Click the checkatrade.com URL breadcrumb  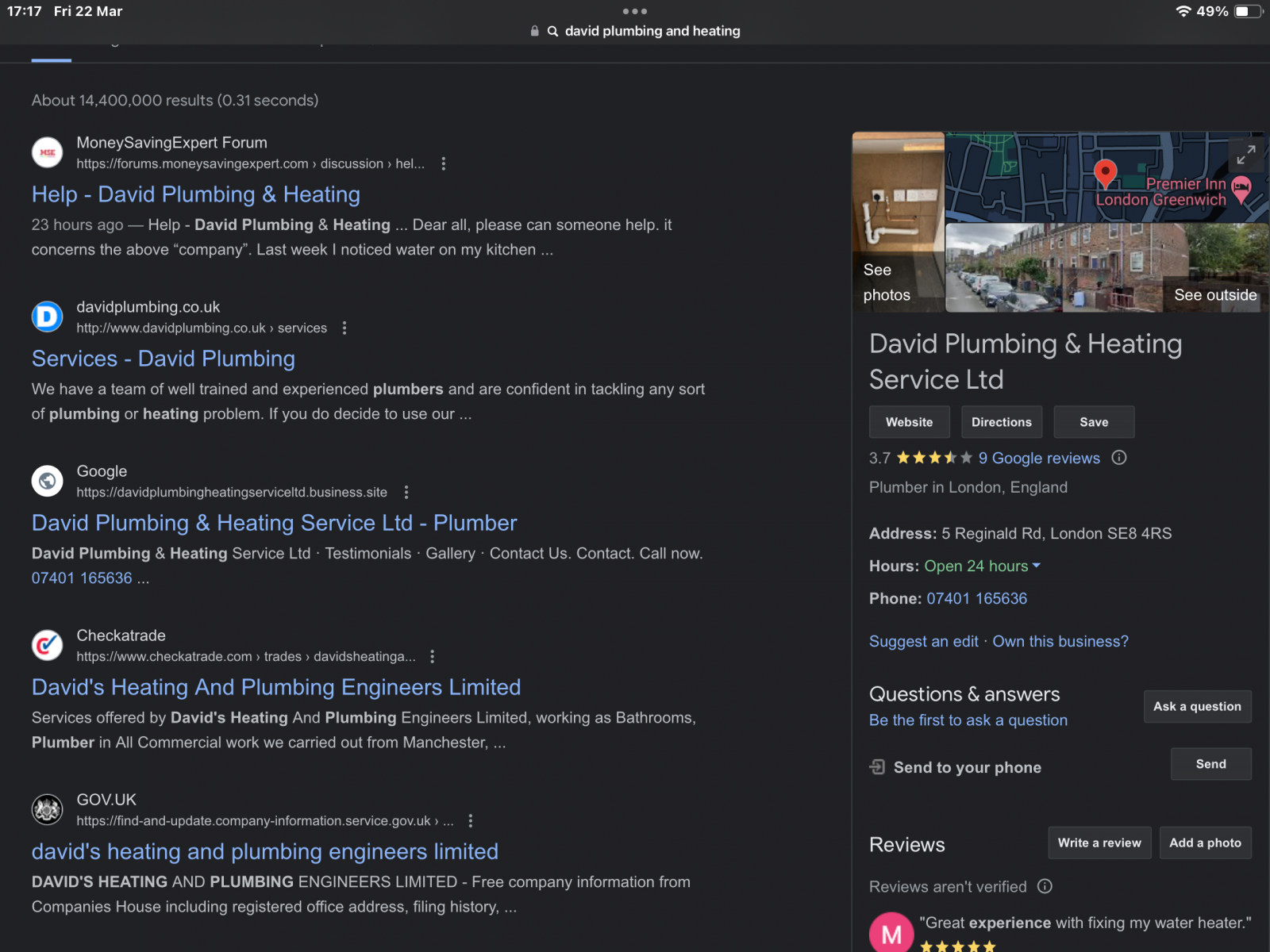coord(246,656)
